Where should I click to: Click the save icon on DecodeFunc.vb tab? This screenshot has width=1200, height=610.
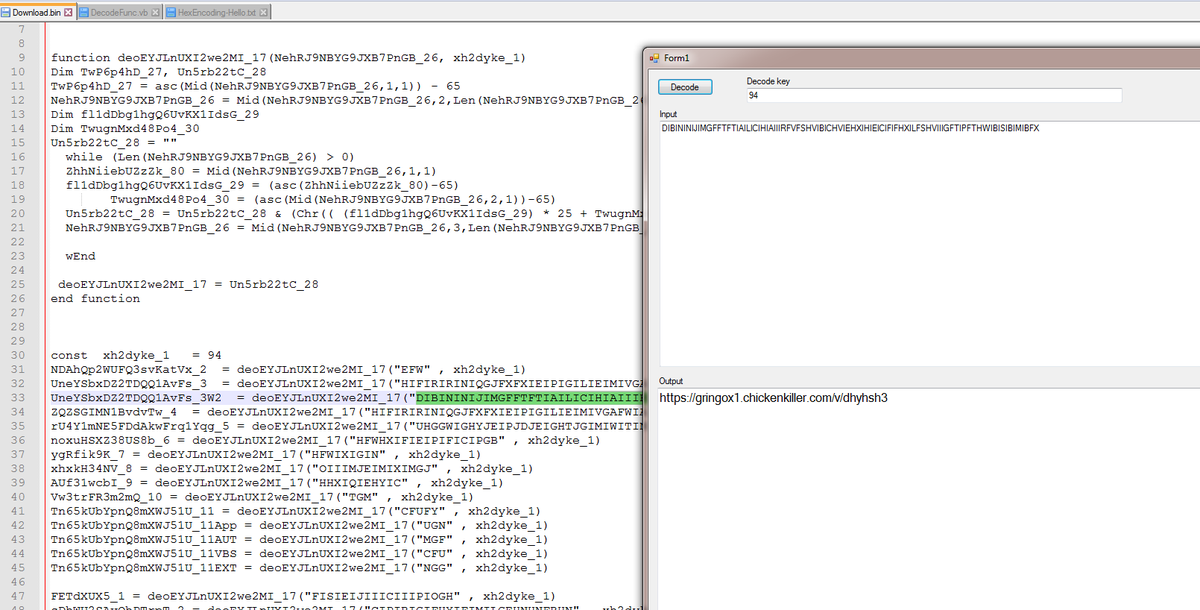(x=84, y=11)
